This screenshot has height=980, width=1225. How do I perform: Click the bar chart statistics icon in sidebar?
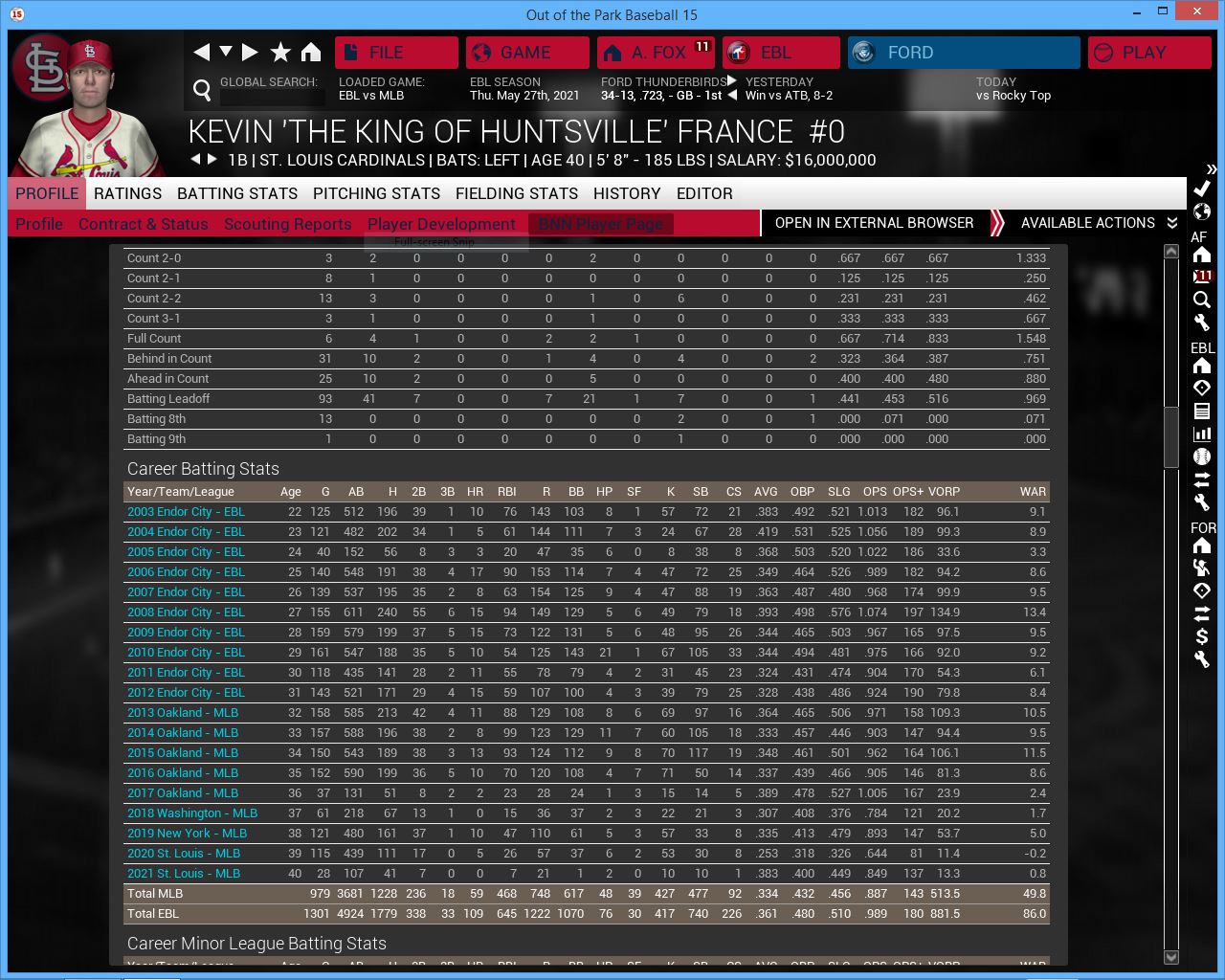[x=1202, y=434]
